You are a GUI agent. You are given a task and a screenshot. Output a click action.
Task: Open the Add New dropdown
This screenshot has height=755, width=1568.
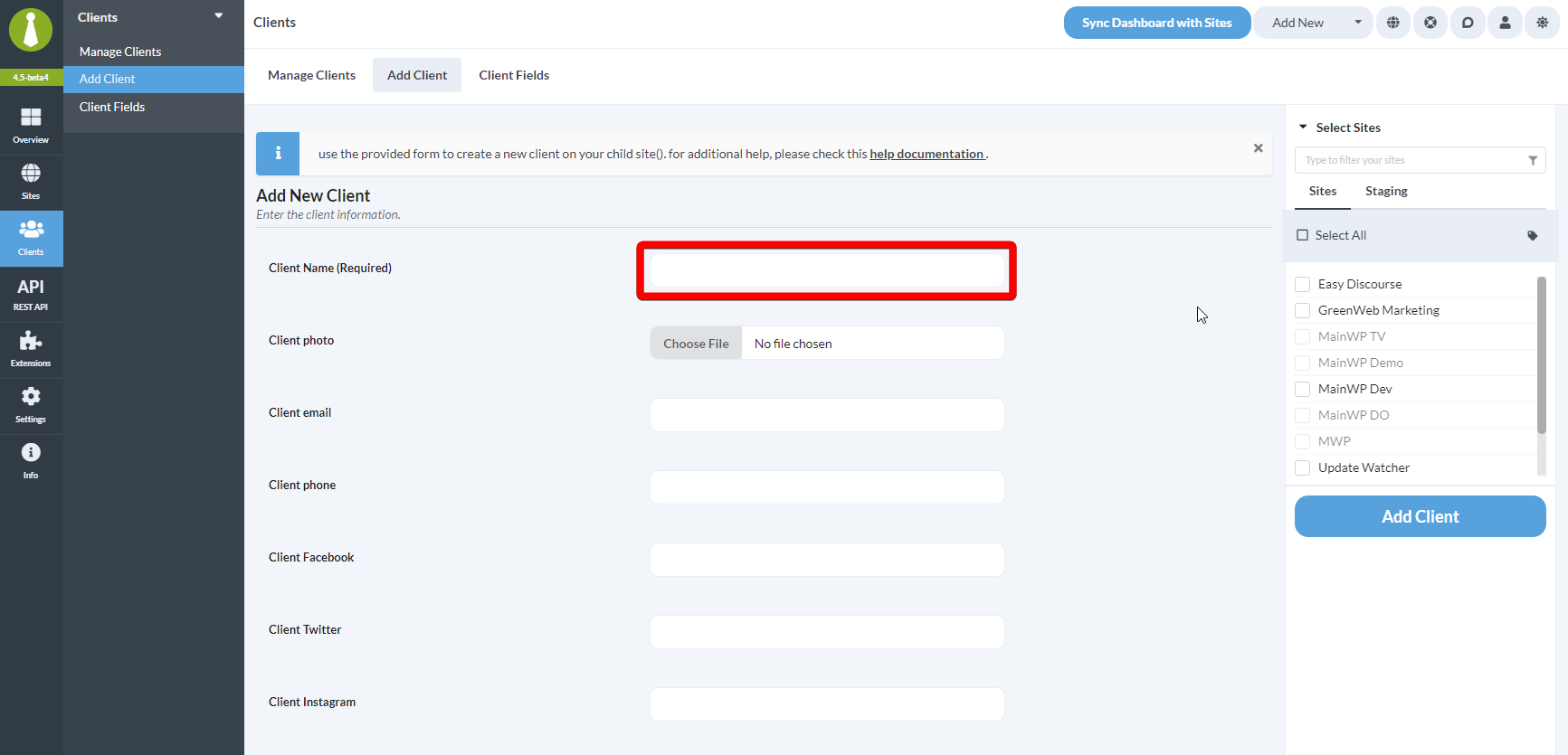(x=1313, y=23)
